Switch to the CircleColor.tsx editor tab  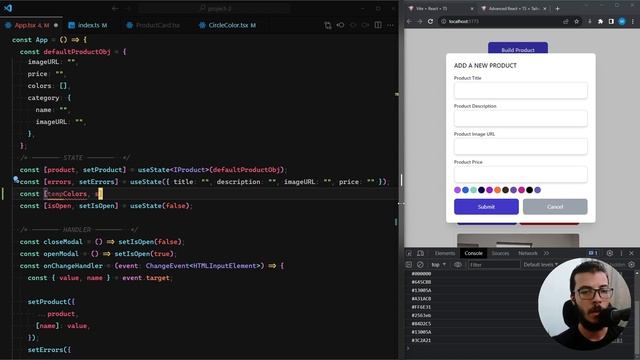tap(227, 25)
